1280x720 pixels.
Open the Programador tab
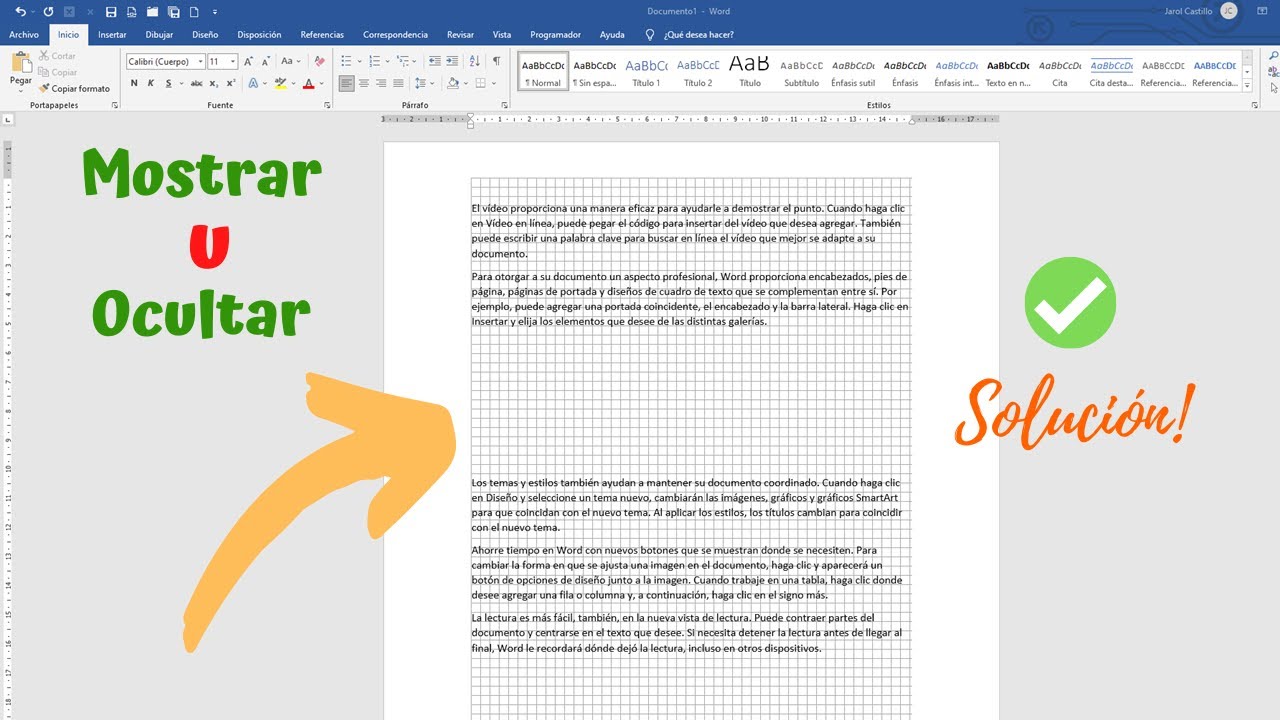coord(556,34)
